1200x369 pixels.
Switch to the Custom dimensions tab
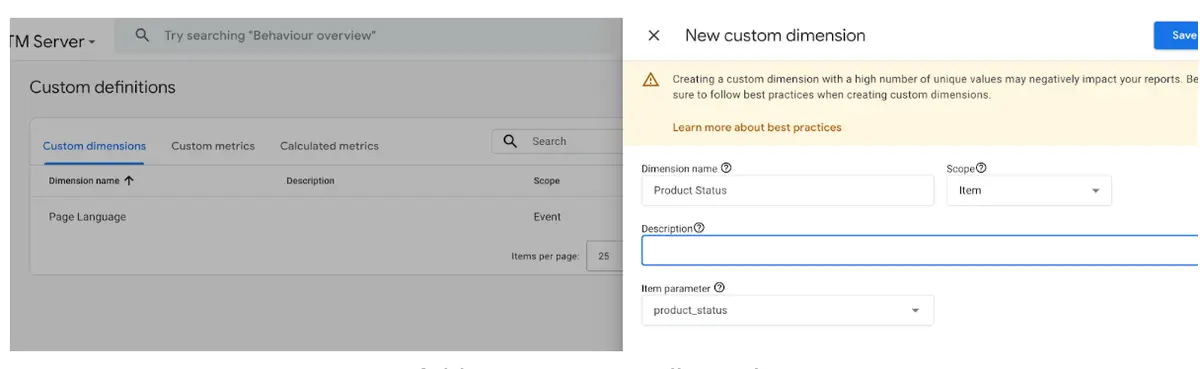pos(94,146)
